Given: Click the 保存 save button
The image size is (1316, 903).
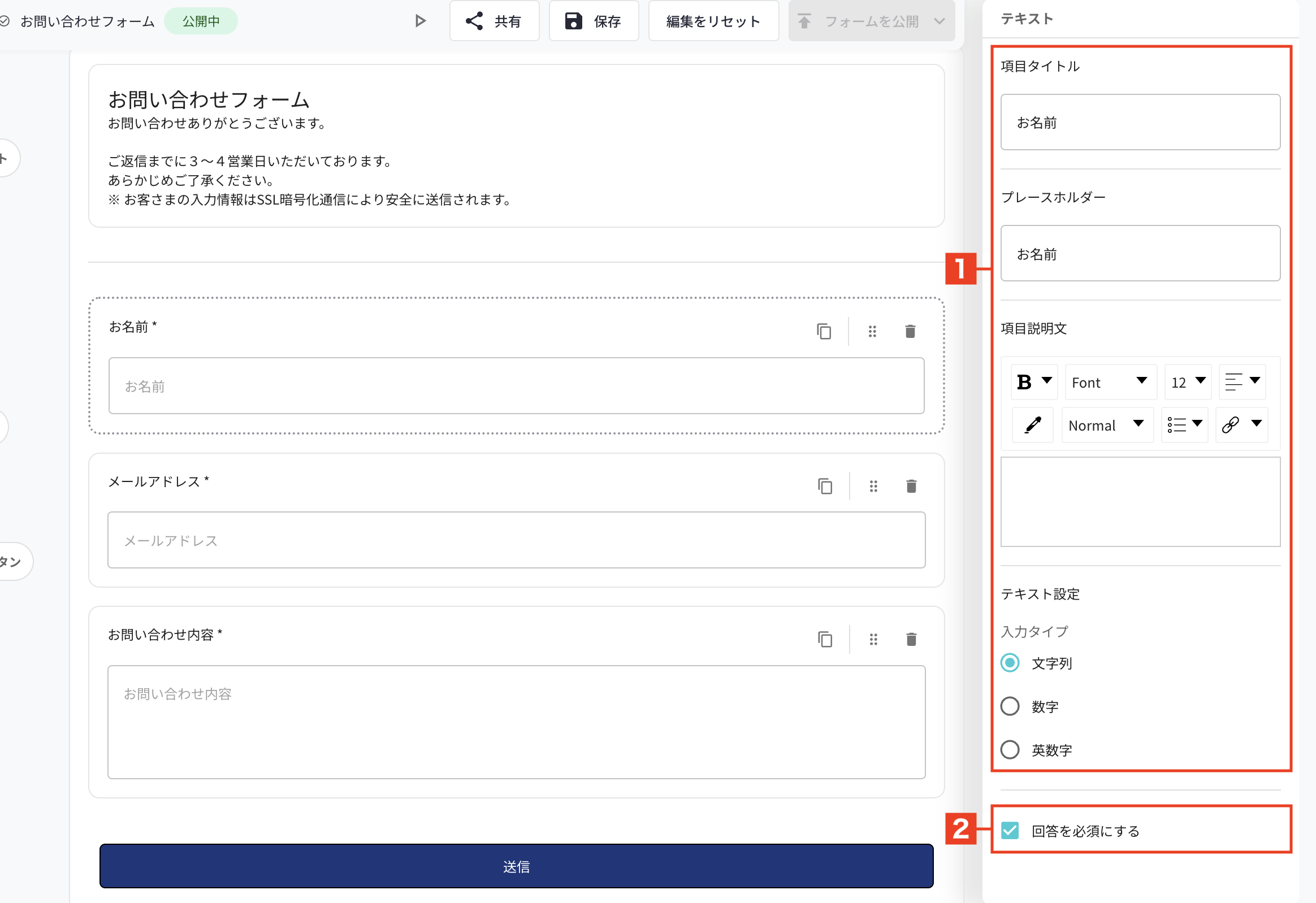Looking at the screenshot, I should [594, 21].
